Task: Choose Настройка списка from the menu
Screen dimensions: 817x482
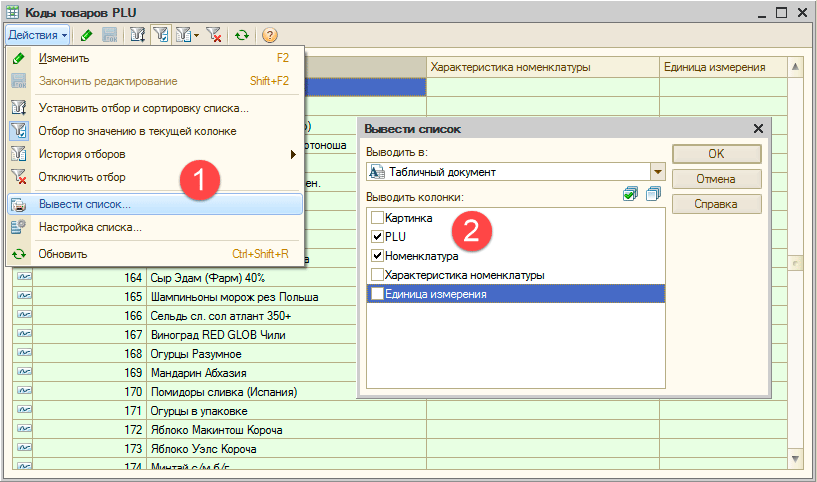Action: (x=89, y=227)
